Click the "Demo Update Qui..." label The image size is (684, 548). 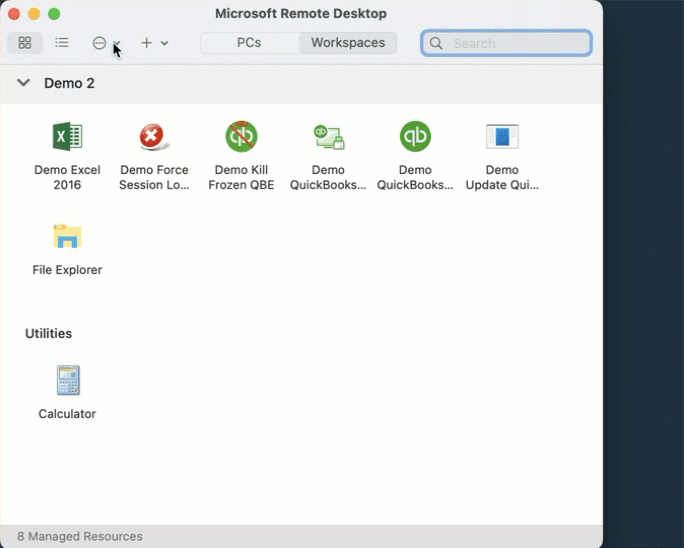tap(502, 177)
